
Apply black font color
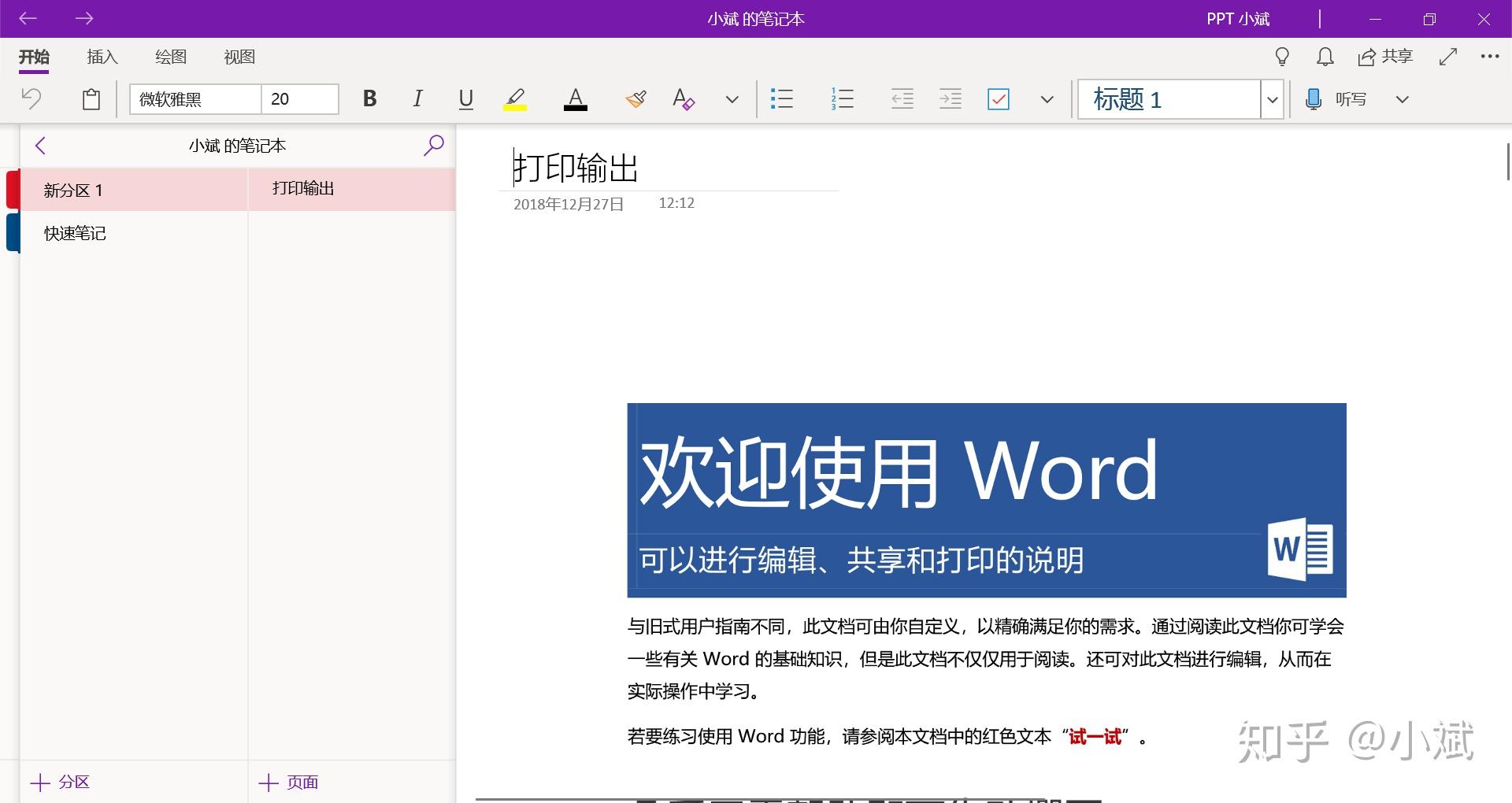click(x=576, y=99)
